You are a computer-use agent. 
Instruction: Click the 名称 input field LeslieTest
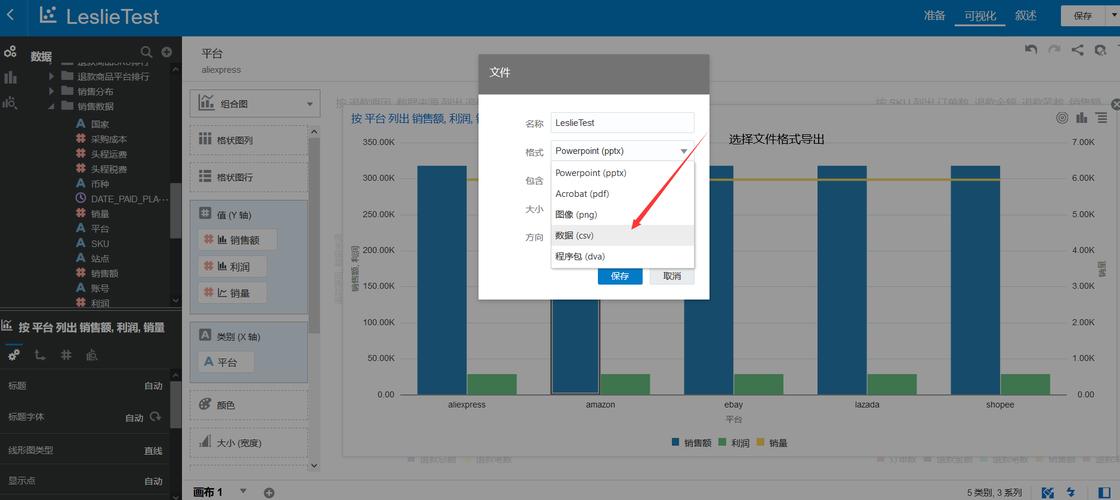click(622, 123)
